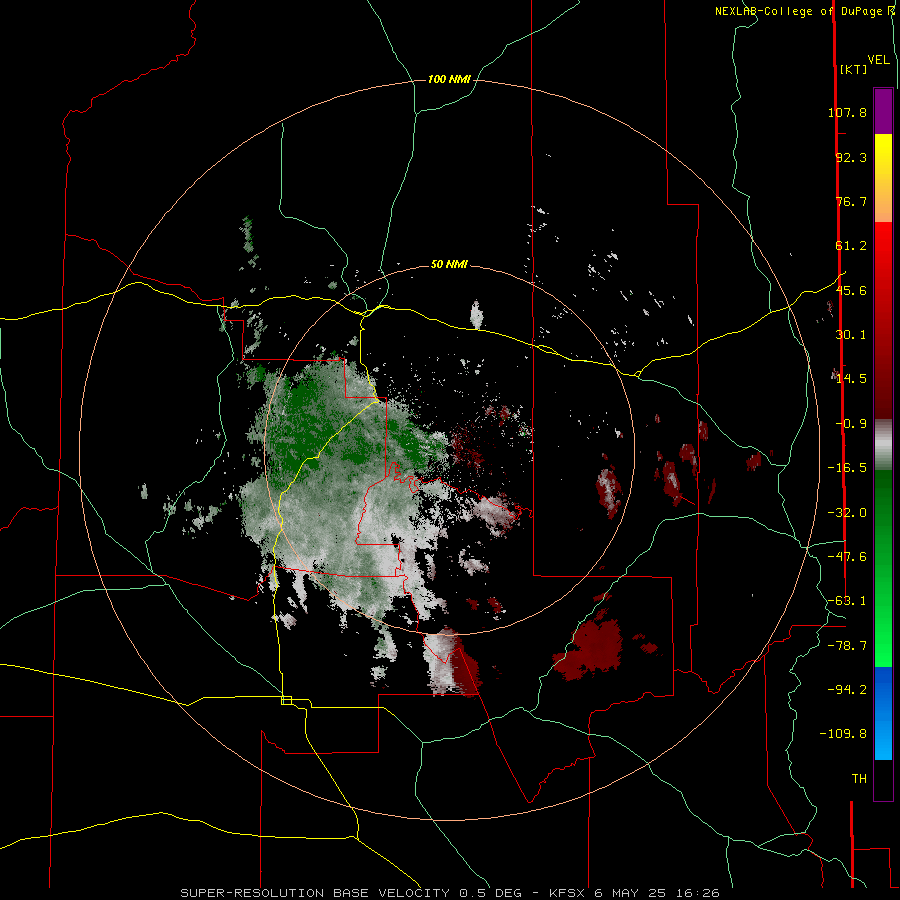Click the TH legend label

pos(859,779)
